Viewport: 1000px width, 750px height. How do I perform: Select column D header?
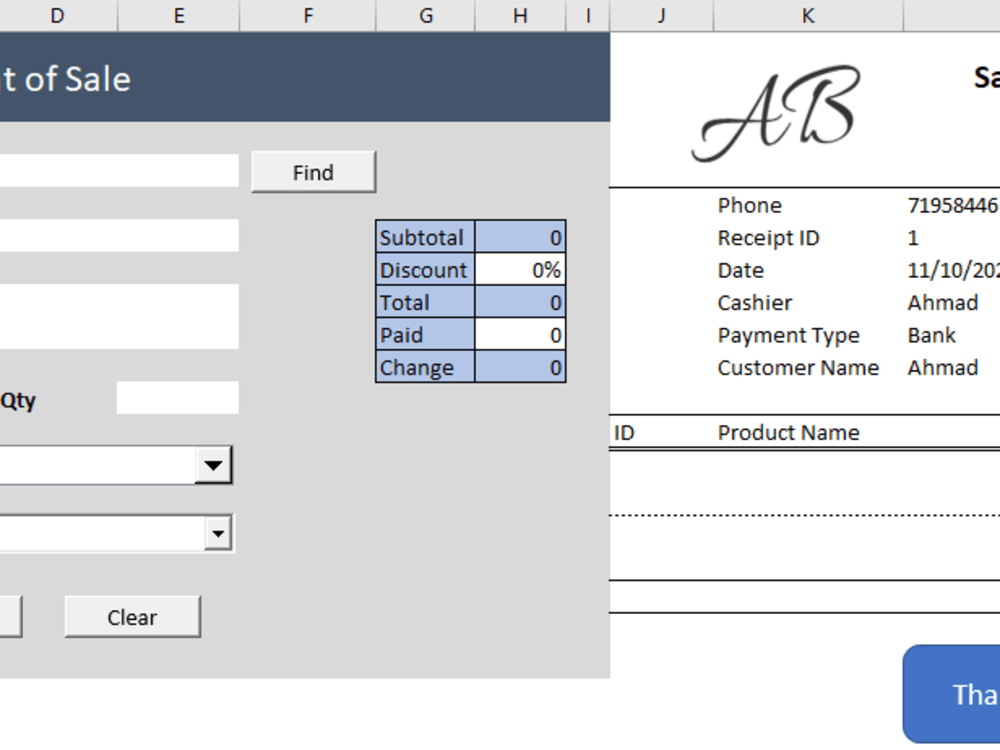click(x=58, y=15)
